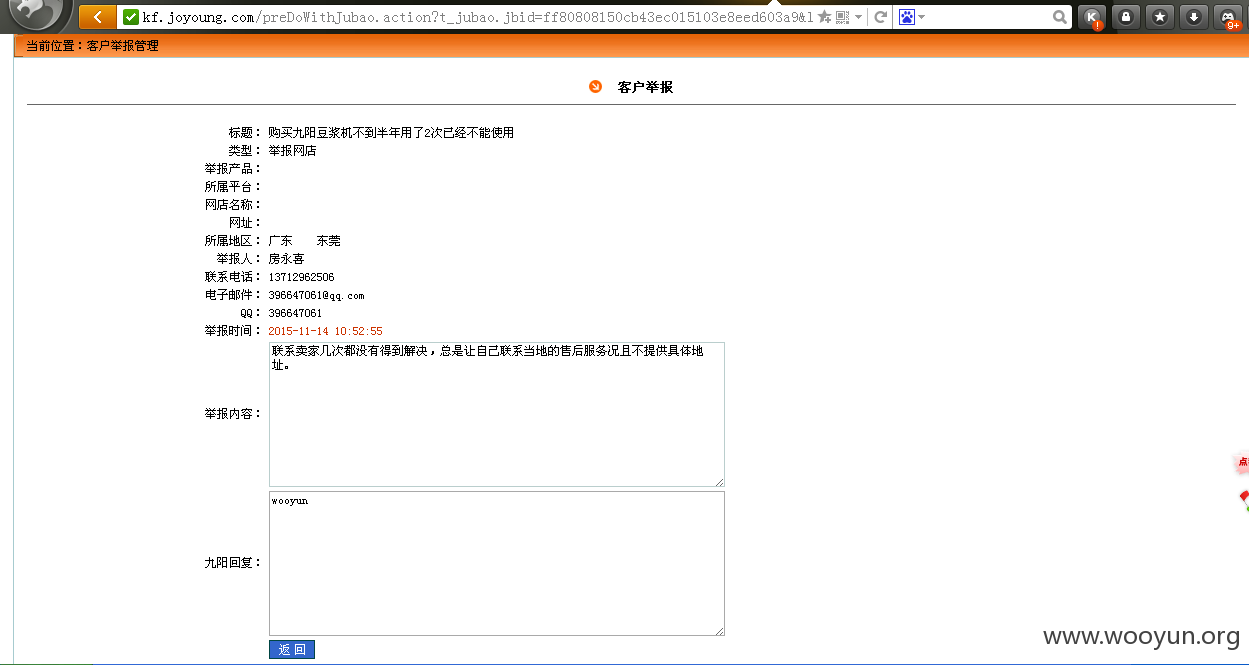Click the 客户举报 heading

[x=645, y=88]
